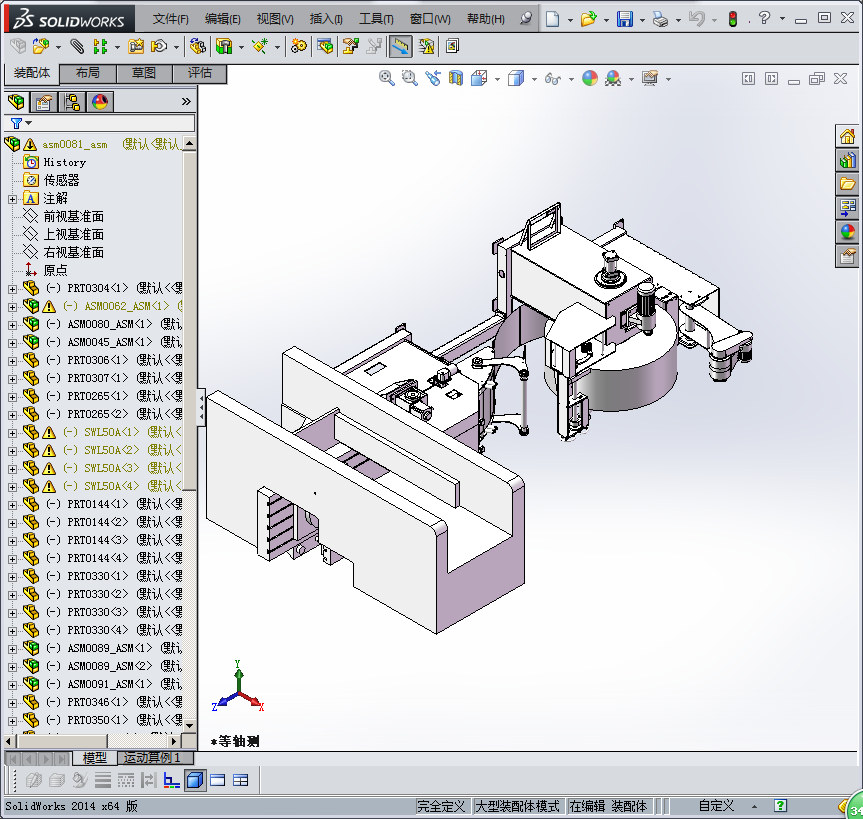Click the Previous View icon

coord(433,78)
